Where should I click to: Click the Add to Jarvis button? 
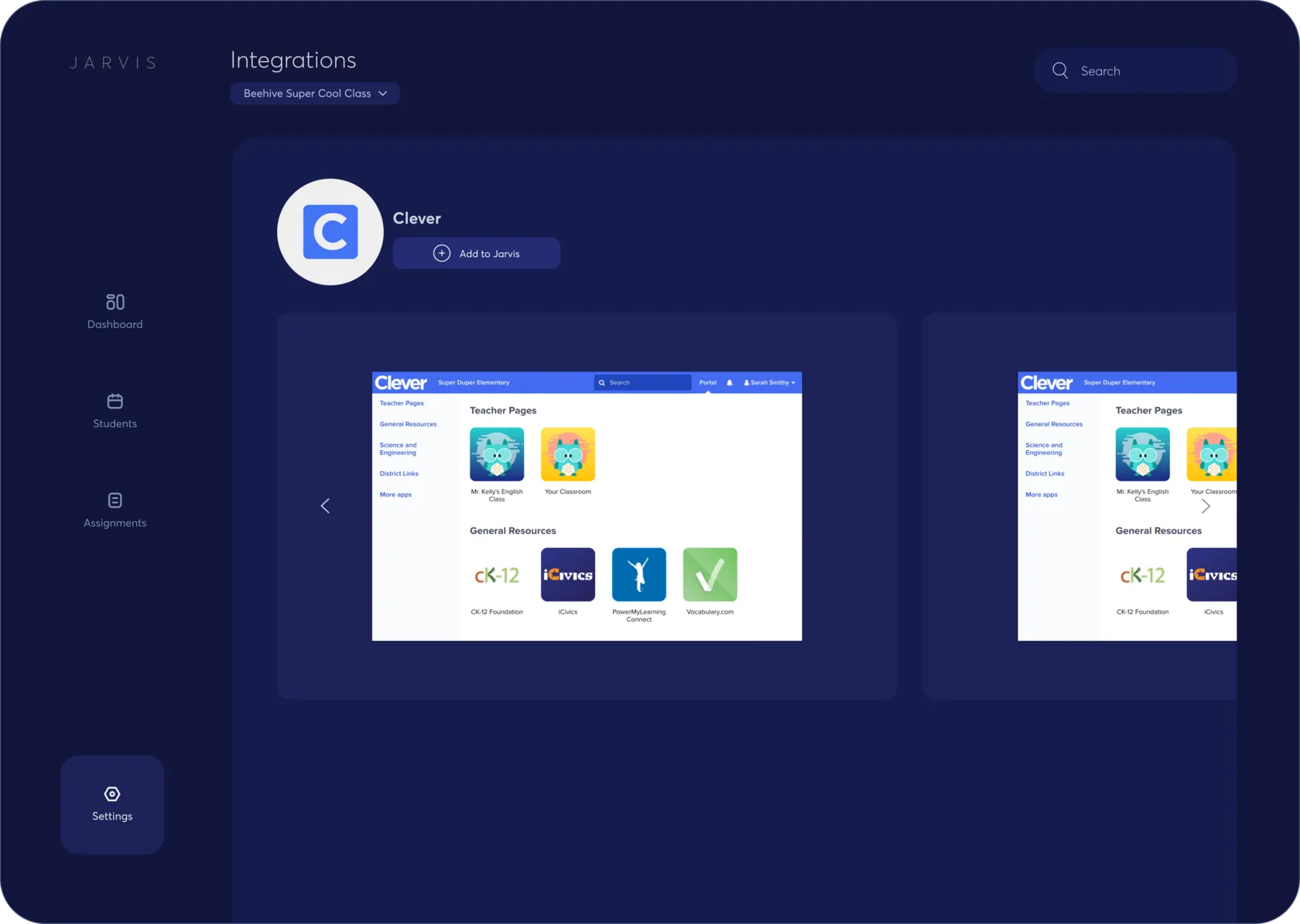[x=477, y=253]
